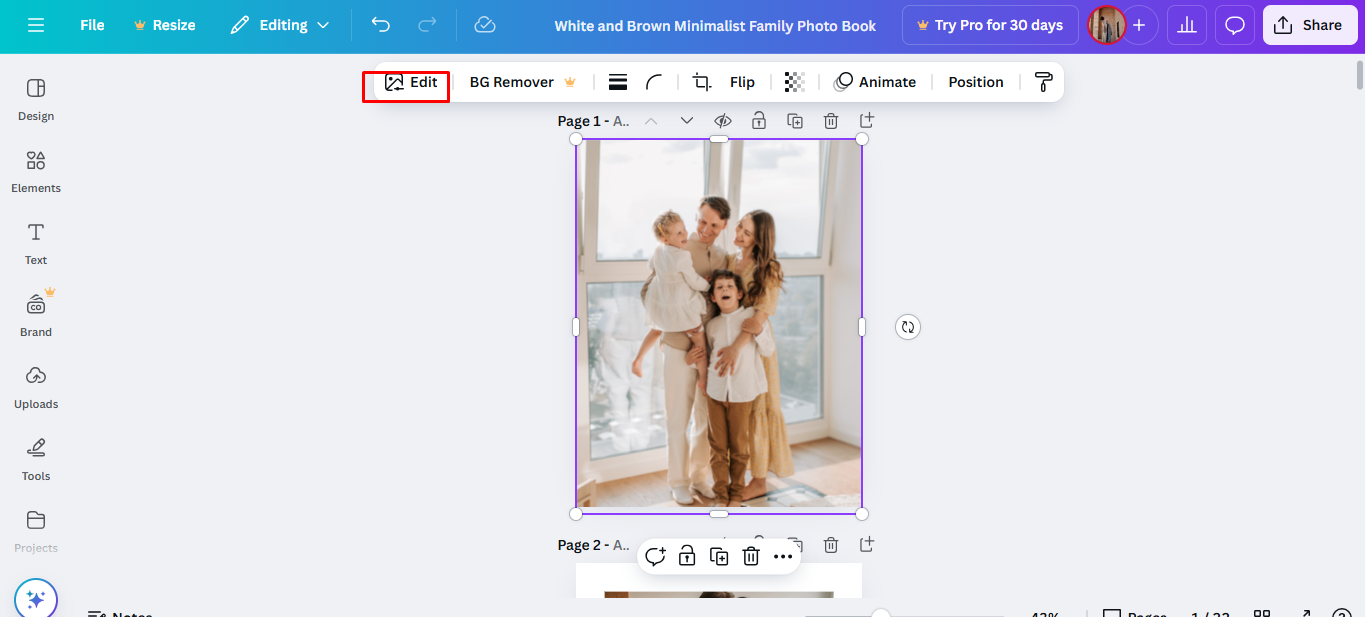Open the Editing mode dropdown
This screenshot has height=617, width=1365.
(280, 25)
